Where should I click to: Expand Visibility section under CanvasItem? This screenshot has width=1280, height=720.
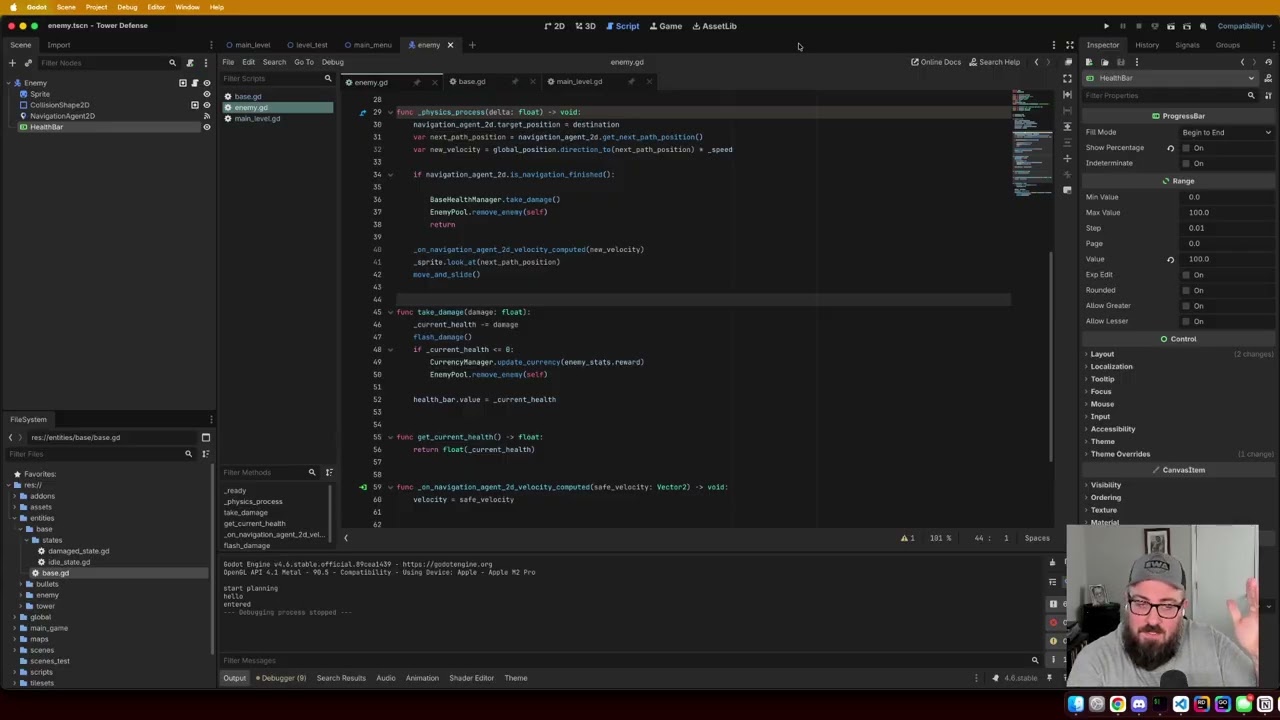(1105, 485)
